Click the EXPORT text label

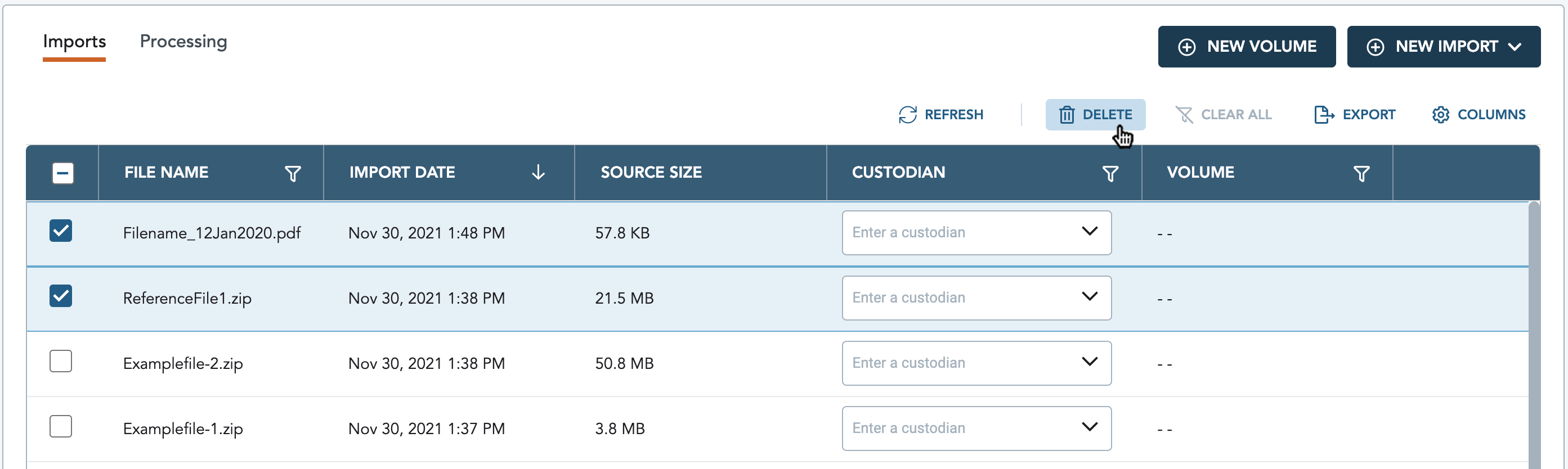(x=1369, y=114)
